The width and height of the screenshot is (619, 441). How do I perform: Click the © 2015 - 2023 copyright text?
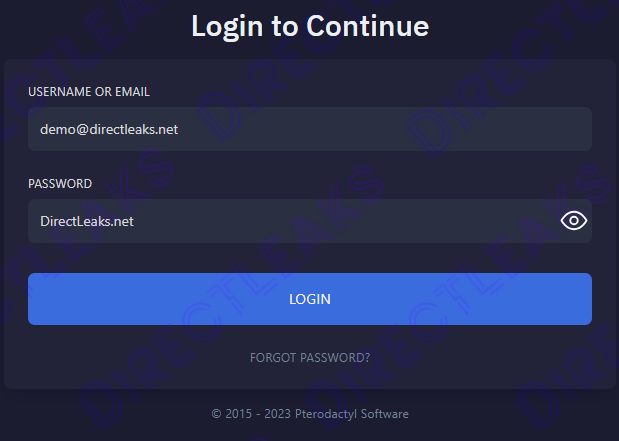pos(248,414)
